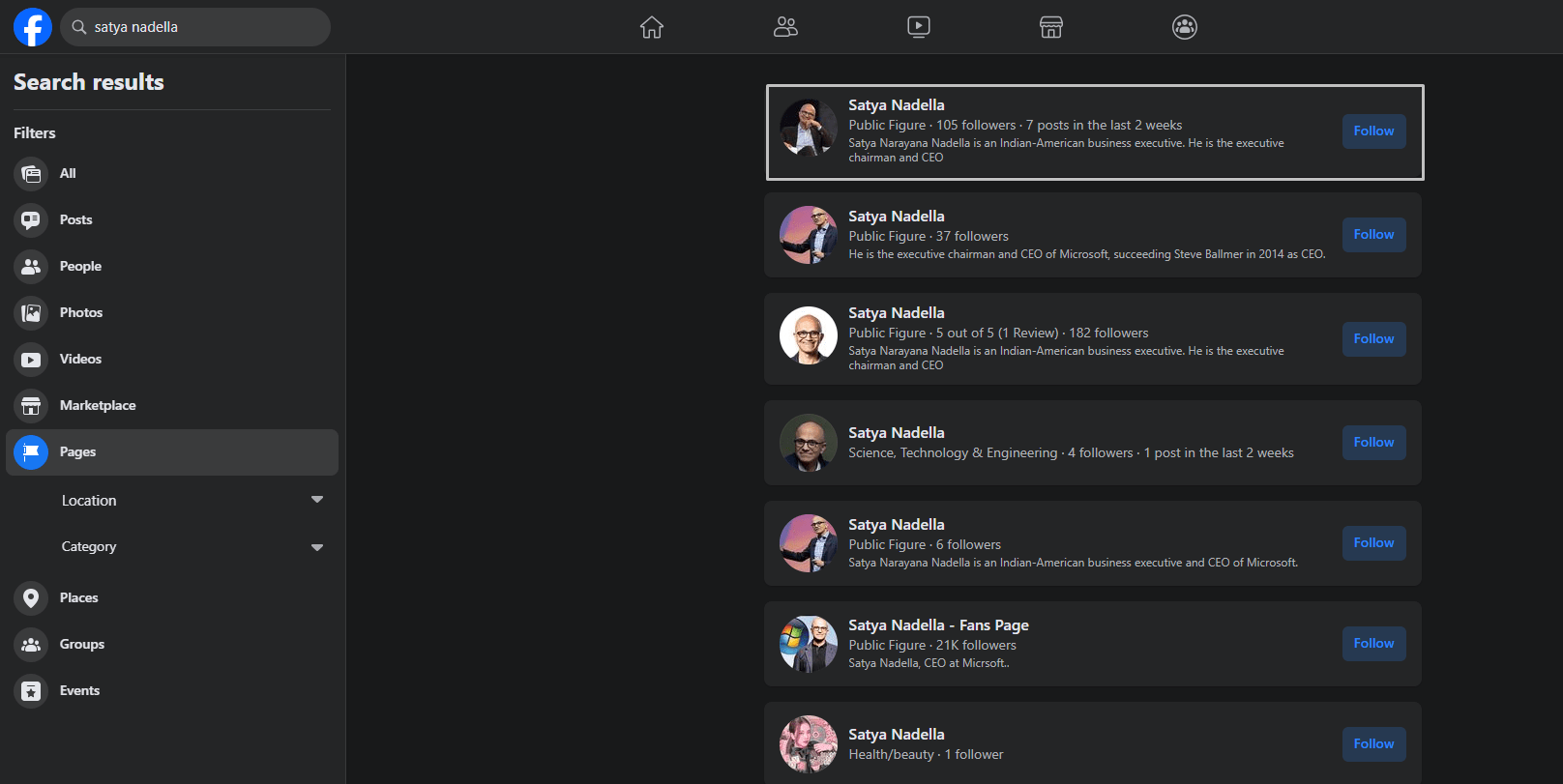1563x784 pixels.
Task: Click the Pages flag icon
Action: click(x=31, y=452)
